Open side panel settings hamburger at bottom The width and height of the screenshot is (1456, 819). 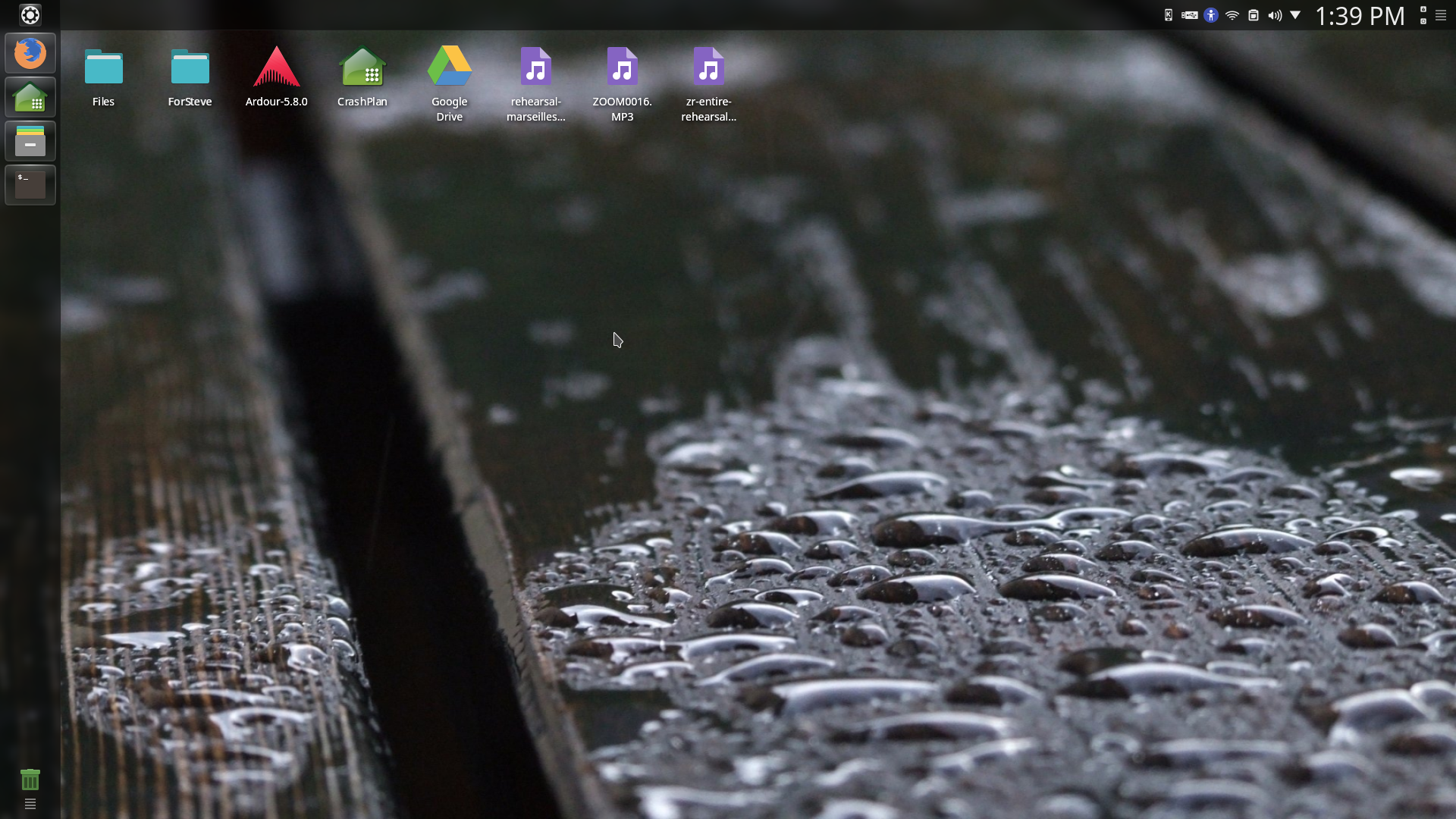click(30, 804)
